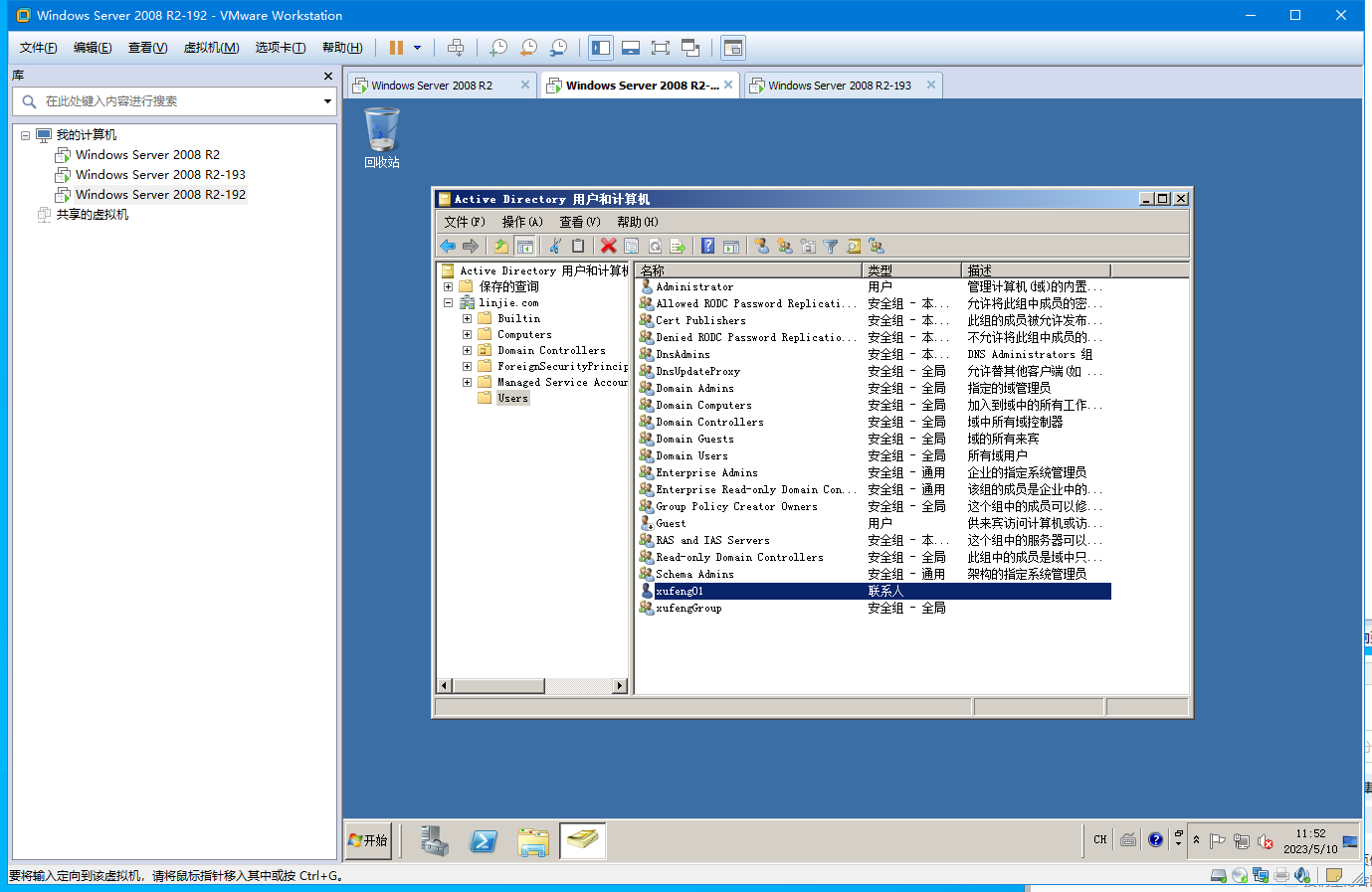Open PowerShell from the taskbar
The height and width of the screenshot is (892, 1372).
tap(484, 841)
